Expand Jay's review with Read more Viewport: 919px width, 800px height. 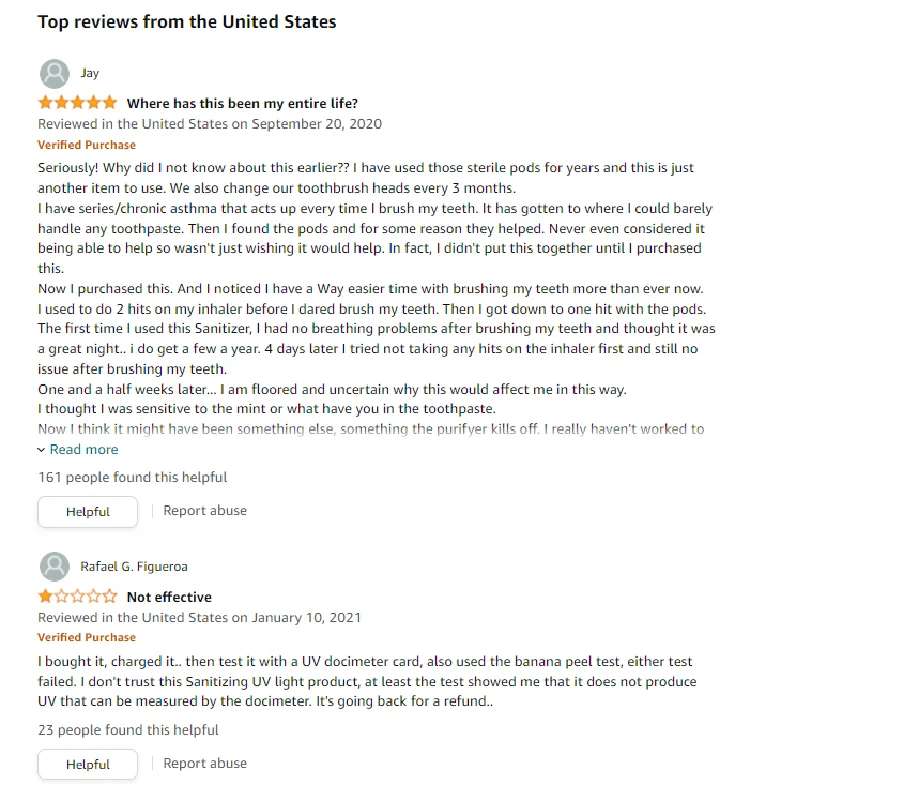click(84, 450)
